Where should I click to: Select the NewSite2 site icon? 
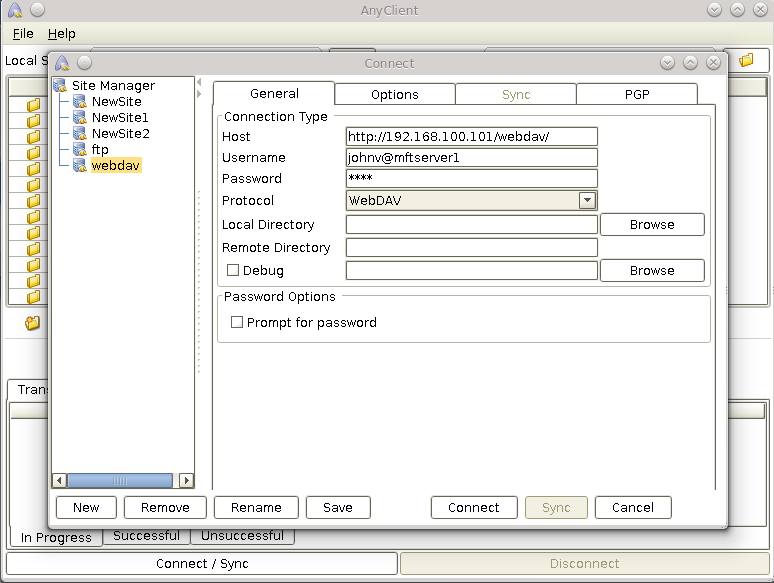(80, 134)
